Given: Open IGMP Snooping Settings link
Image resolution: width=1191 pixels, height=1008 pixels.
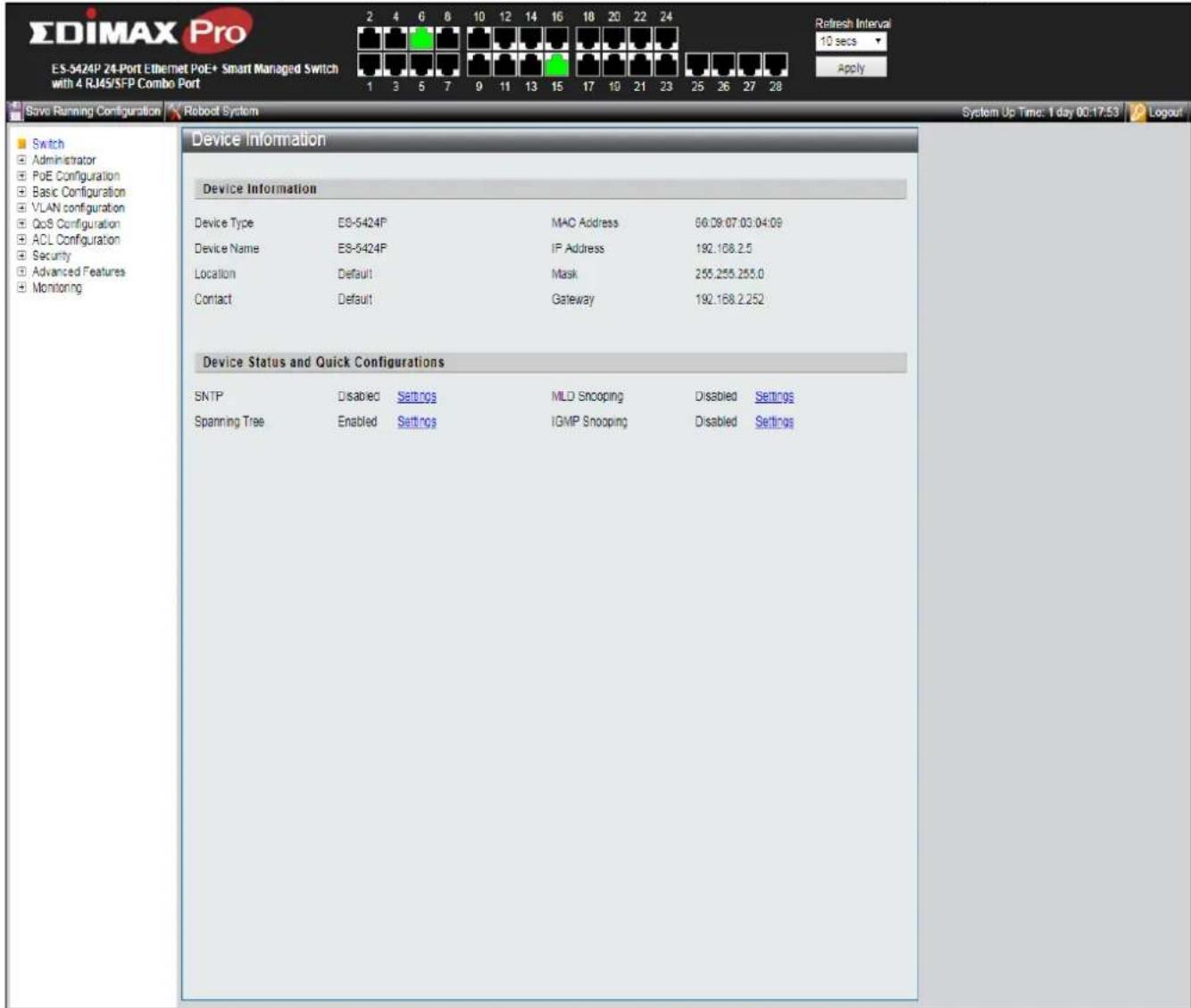Looking at the screenshot, I should click(x=774, y=421).
